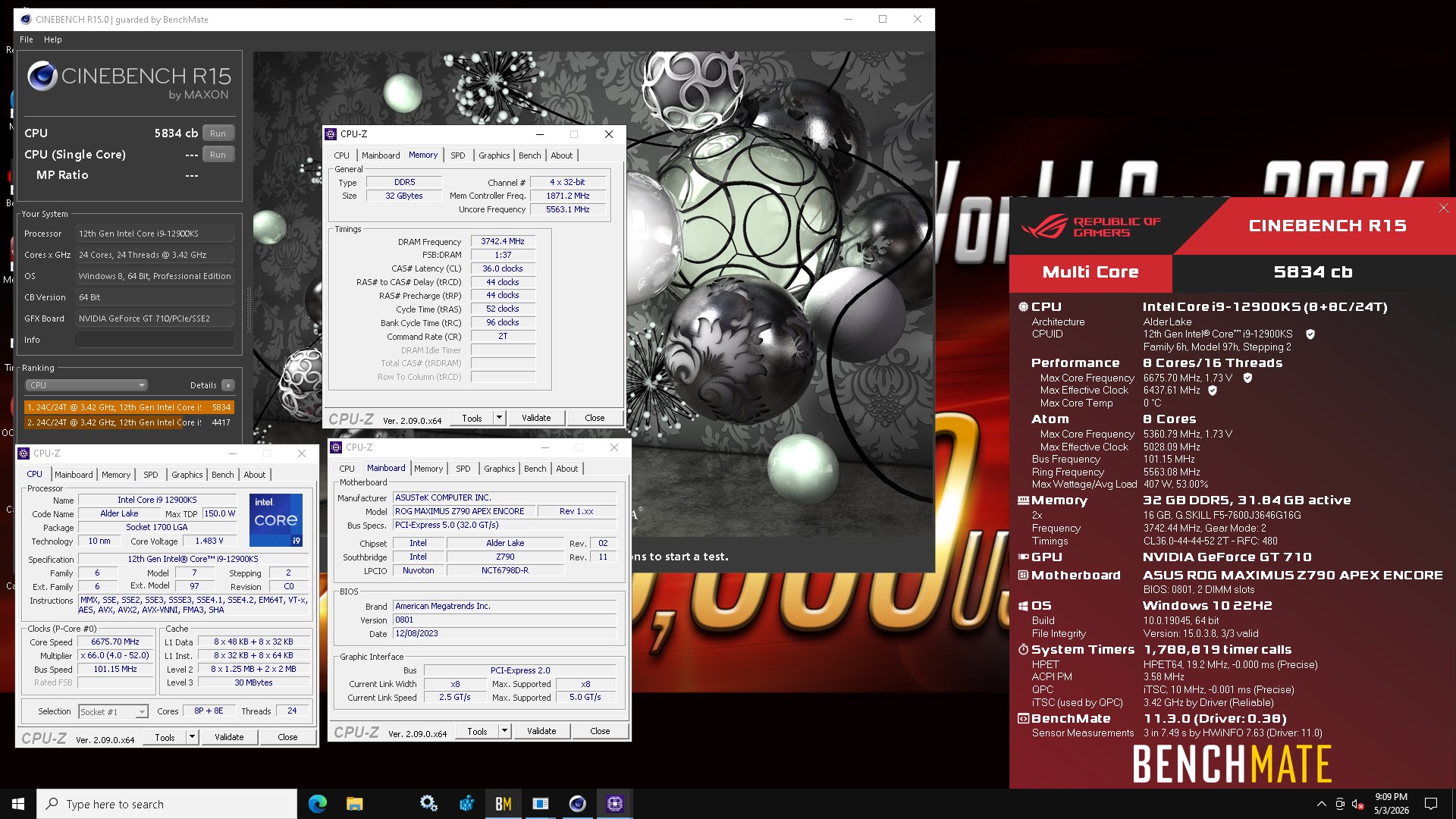
Task: Click CAS# Latency 36.0 clocks value
Action: pos(503,269)
